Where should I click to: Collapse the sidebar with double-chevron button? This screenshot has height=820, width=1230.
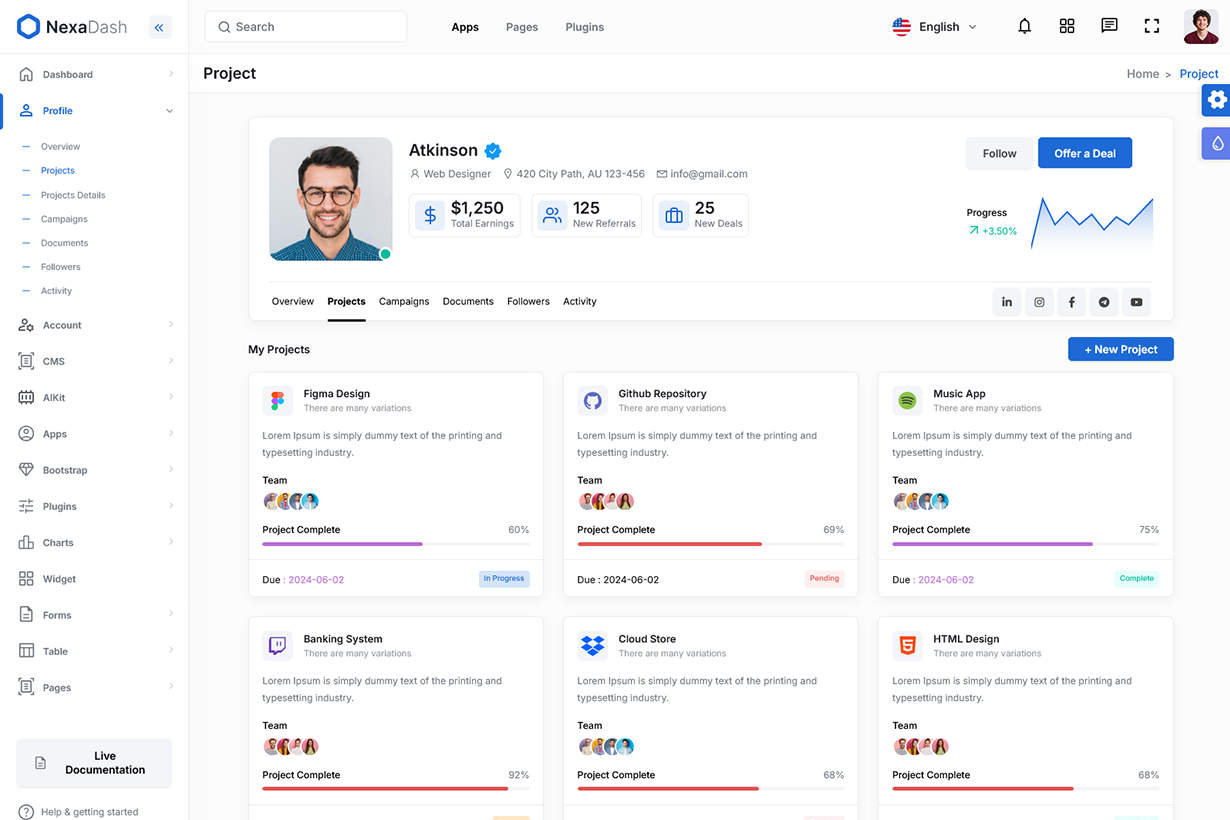click(159, 28)
